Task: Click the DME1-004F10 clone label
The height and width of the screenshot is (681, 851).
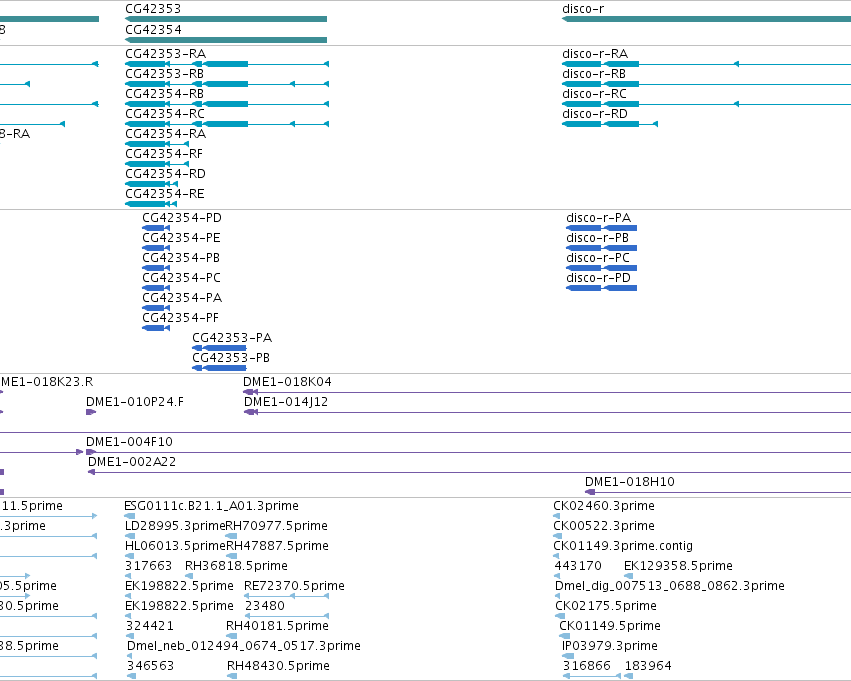Action: click(129, 442)
